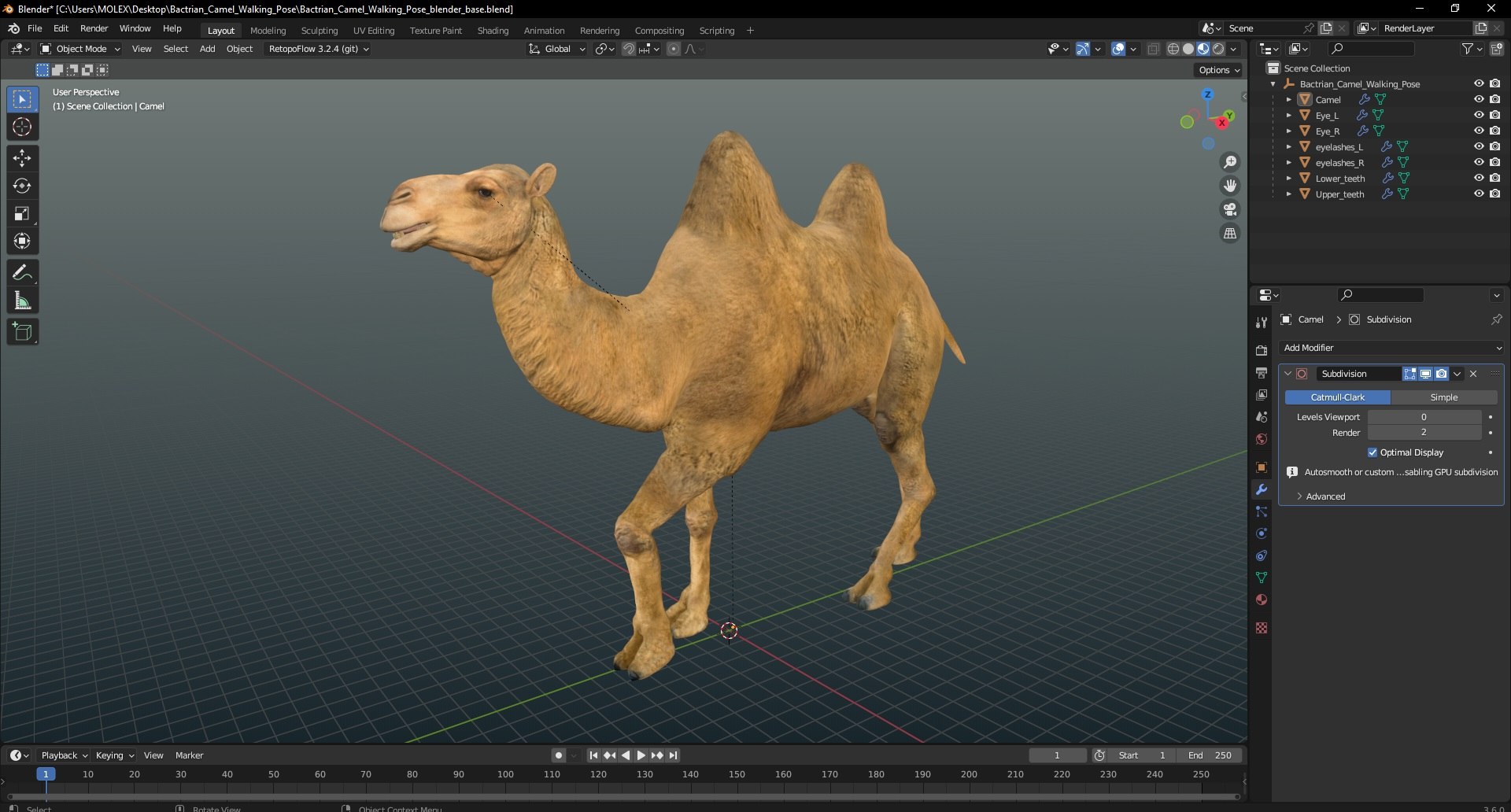Click the current frame number field
This screenshot has width=1511, height=812.
[x=1057, y=755]
